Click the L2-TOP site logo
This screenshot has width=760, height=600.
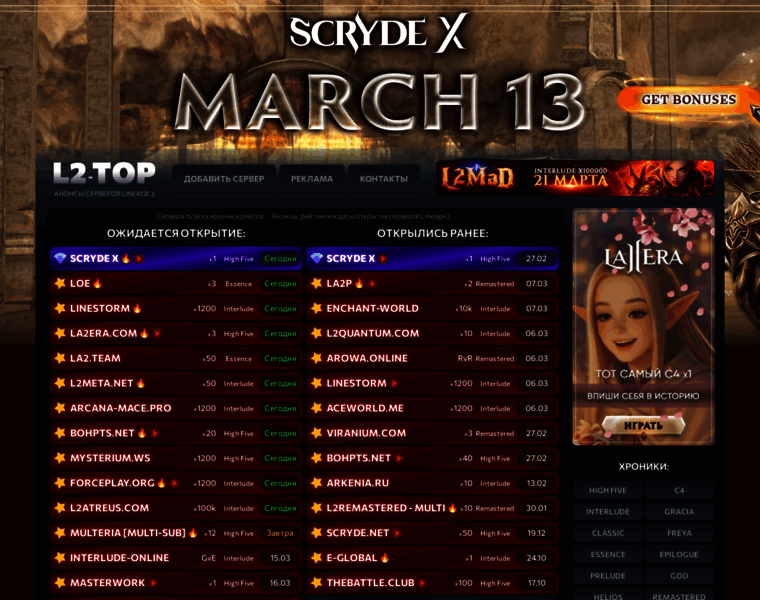pyautogui.click(x=104, y=174)
